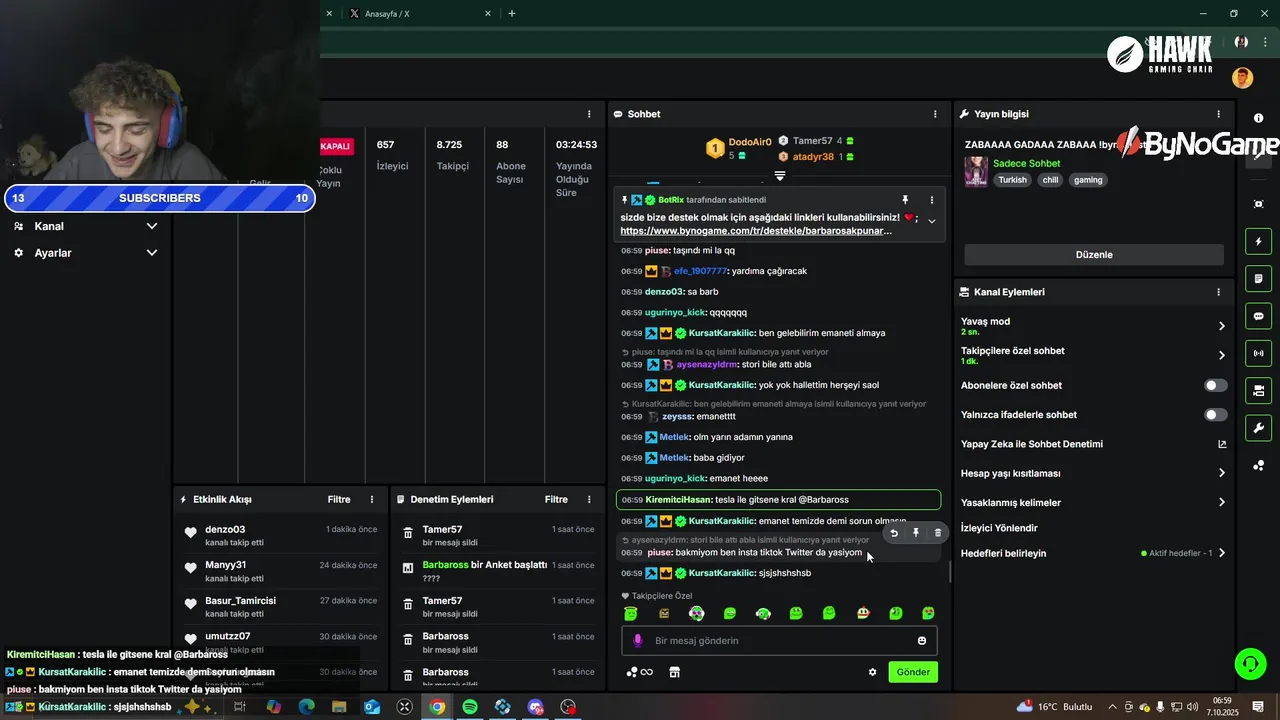Open the Denetim Eylemleri three-dot menu

coord(589,499)
